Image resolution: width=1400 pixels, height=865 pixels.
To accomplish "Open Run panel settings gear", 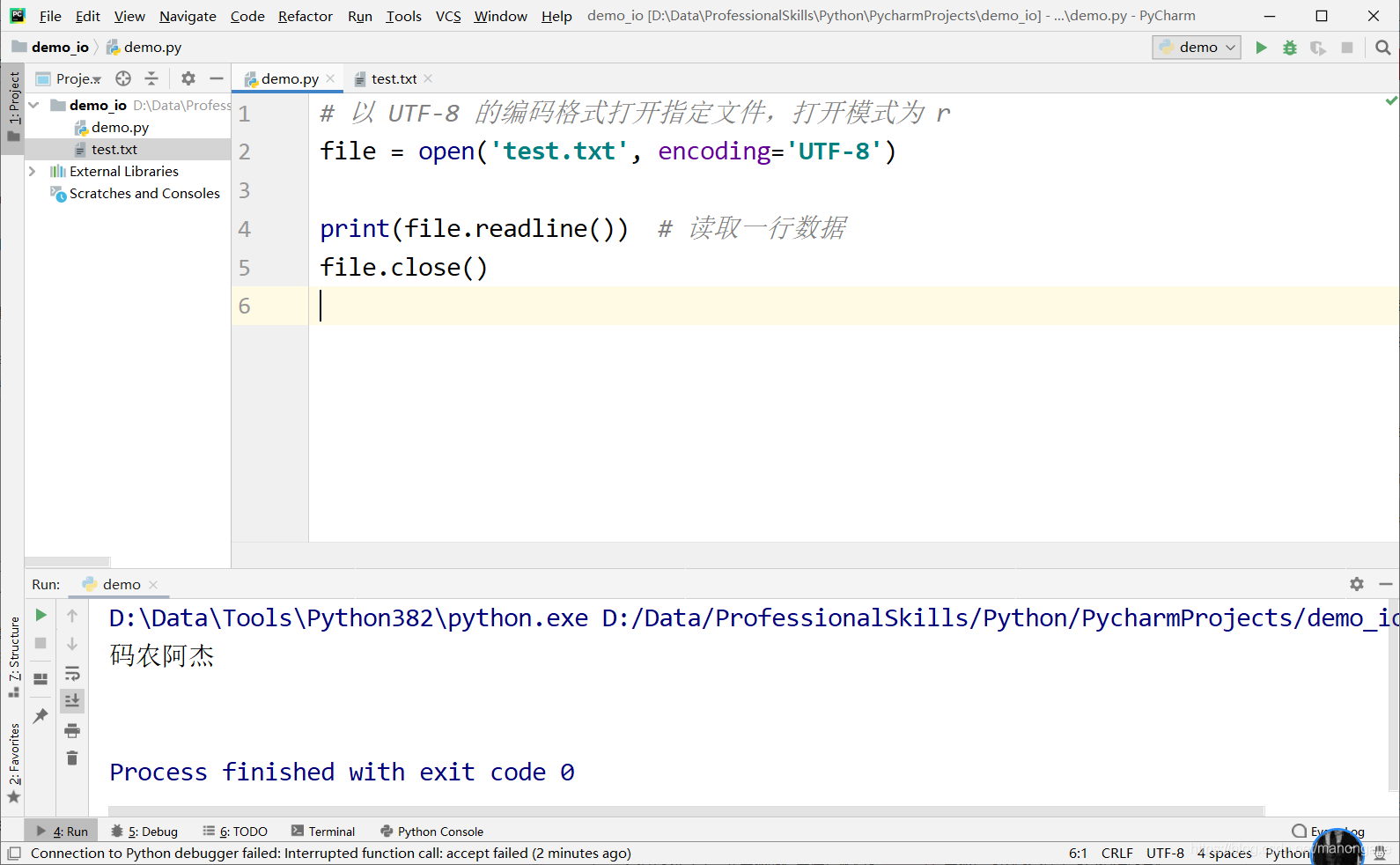I will tap(1357, 584).
